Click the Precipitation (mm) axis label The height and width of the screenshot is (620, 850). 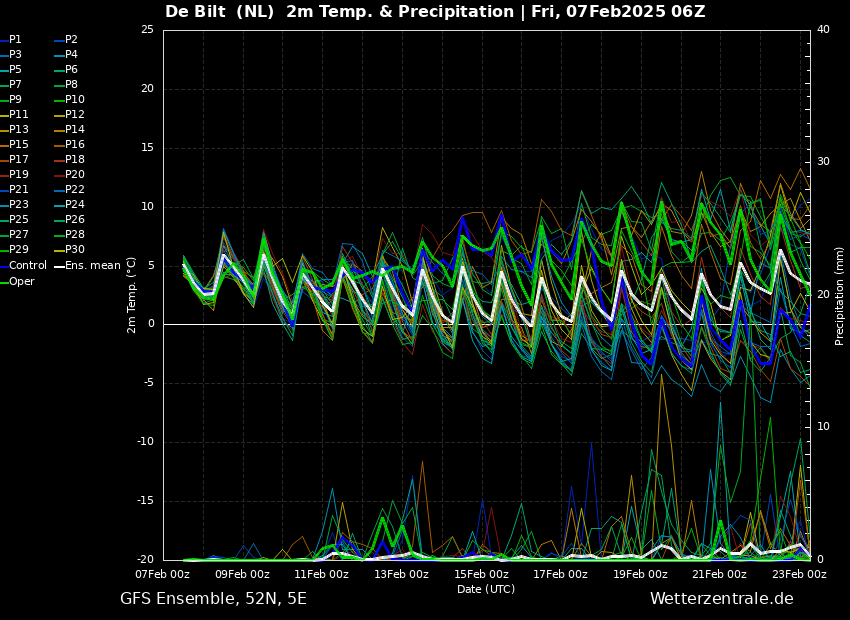(840, 295)
